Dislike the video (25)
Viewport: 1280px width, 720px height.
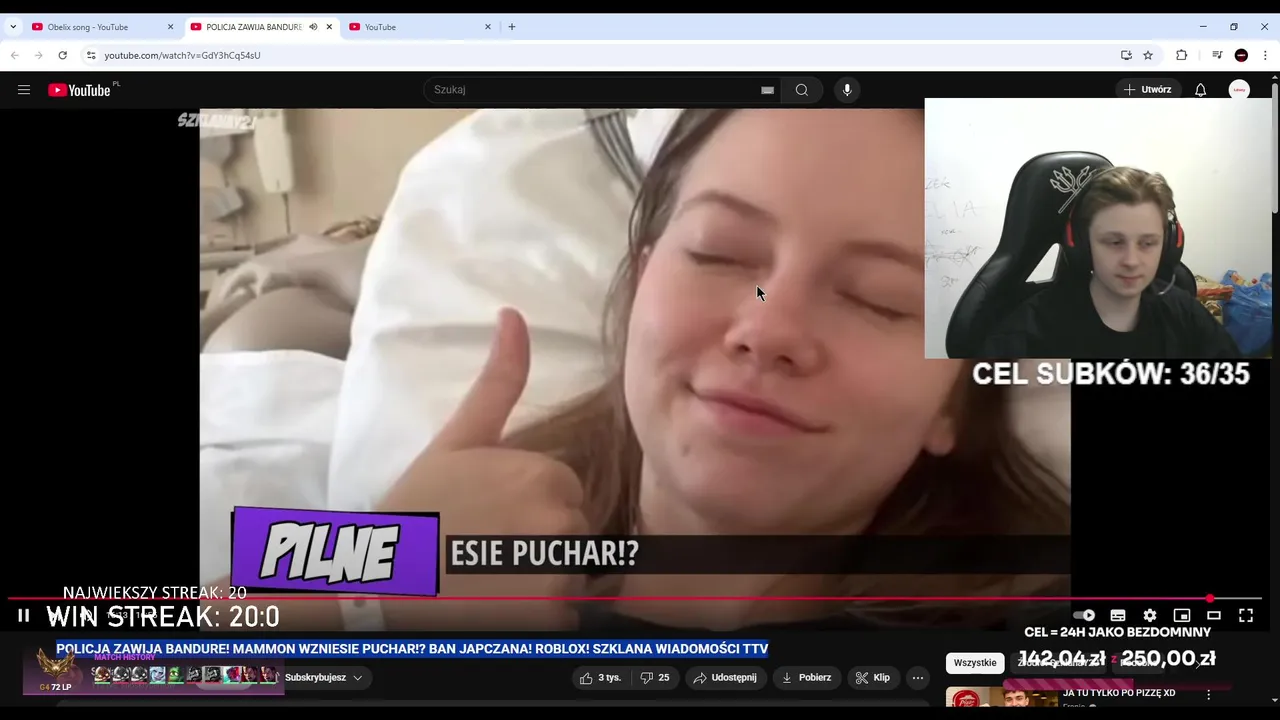click(x=655, y=678)
